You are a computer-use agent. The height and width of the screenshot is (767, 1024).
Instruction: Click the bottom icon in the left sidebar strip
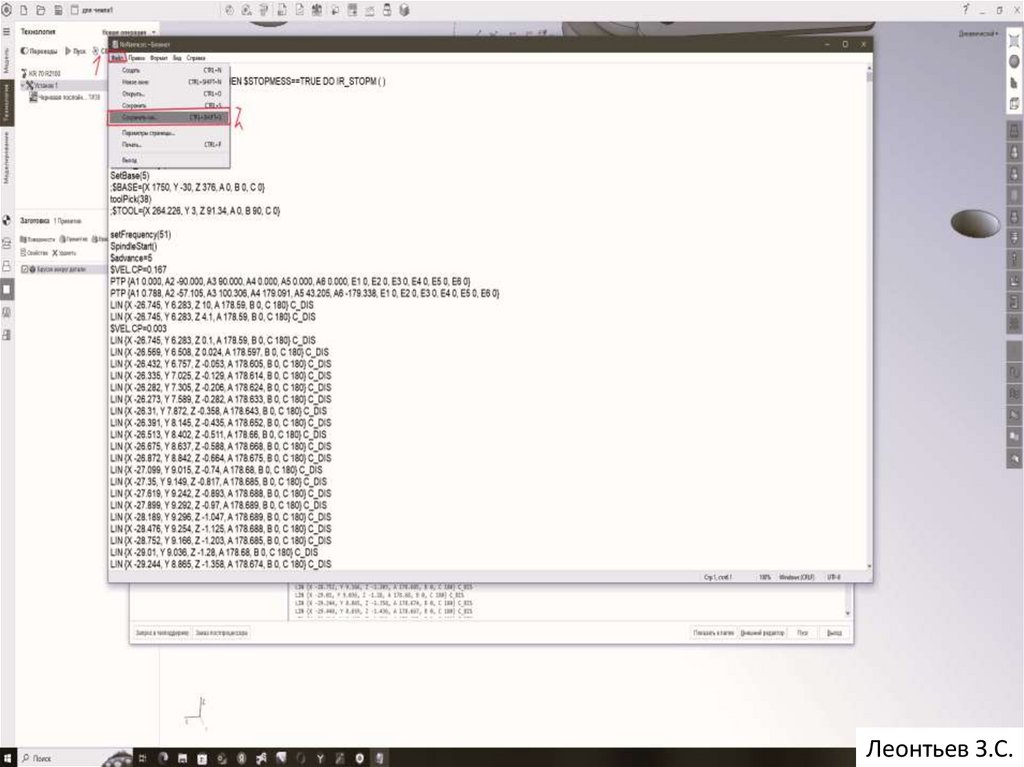coord(7,335)
